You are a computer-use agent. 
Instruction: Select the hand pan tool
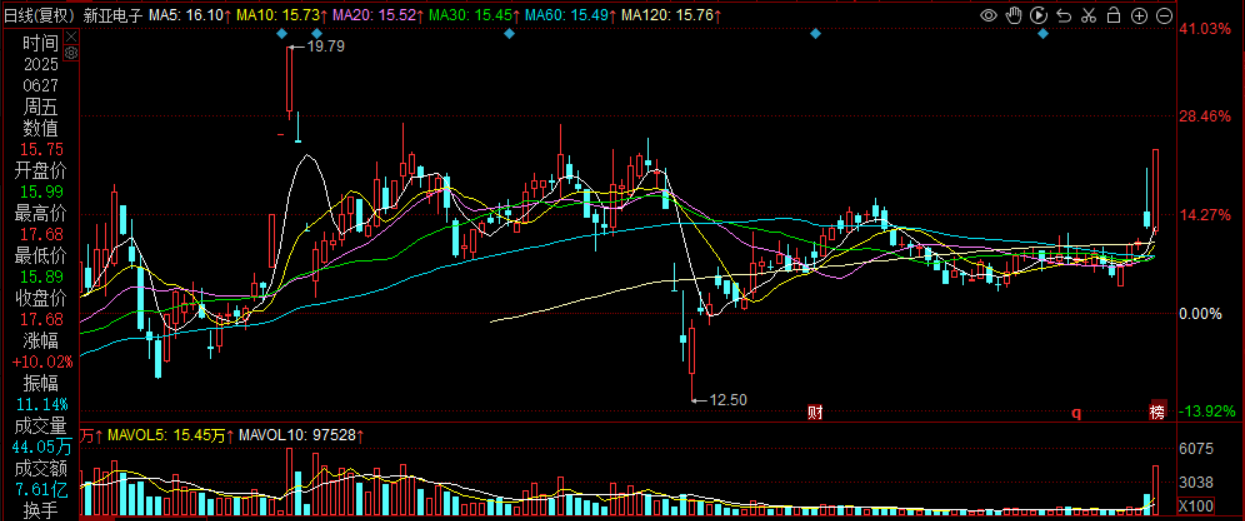pyautogui.click(x=1013, y=15)
